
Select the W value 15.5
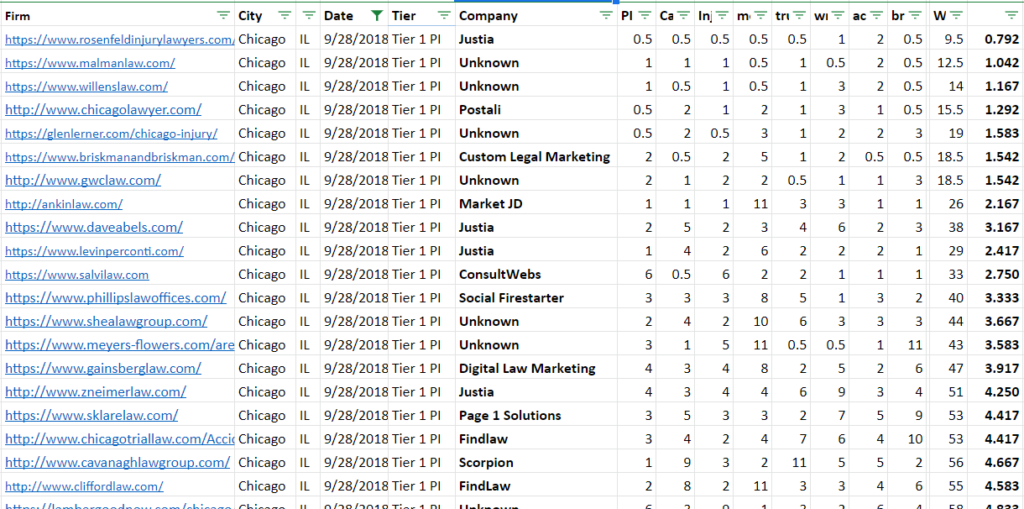[950, 110]
